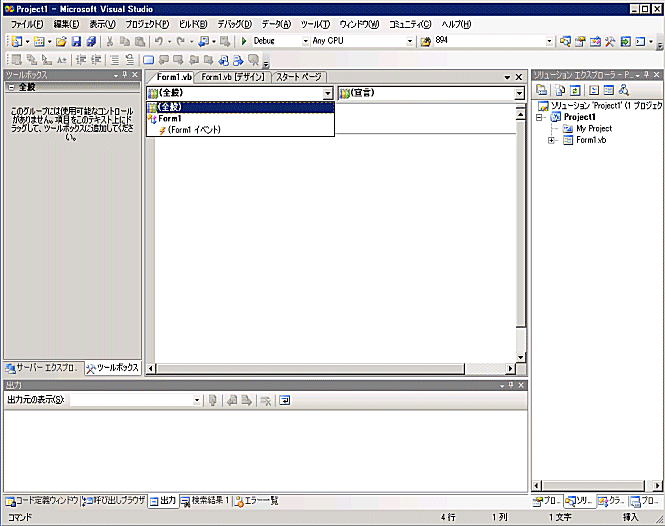
Task: Open the ビルド(B) menu
Action: (193, 25)
